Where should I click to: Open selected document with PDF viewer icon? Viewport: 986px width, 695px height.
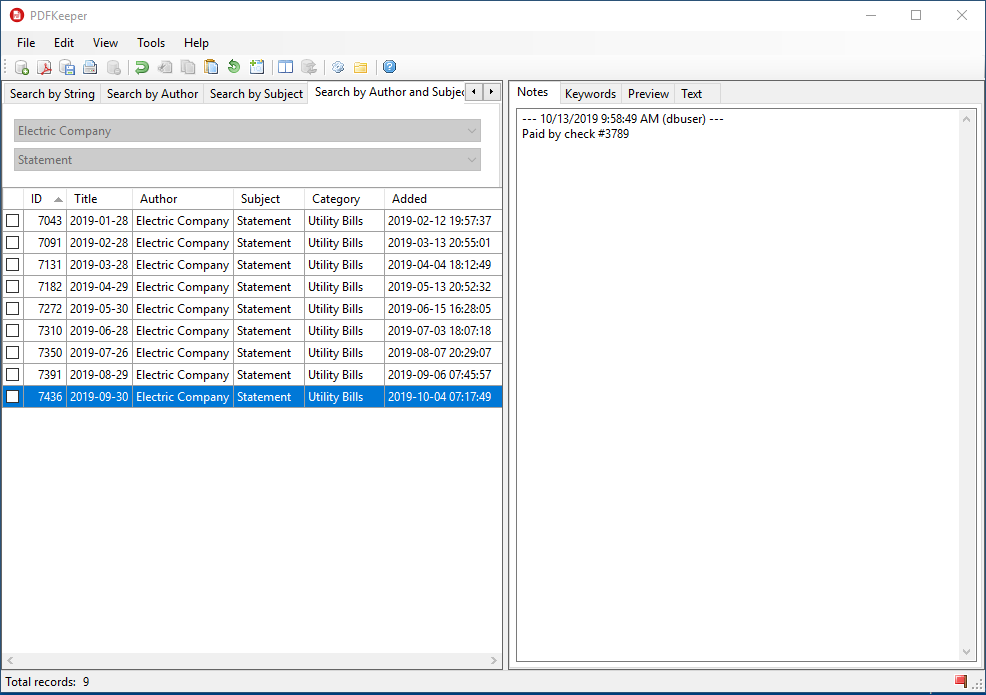coord(45,67)
